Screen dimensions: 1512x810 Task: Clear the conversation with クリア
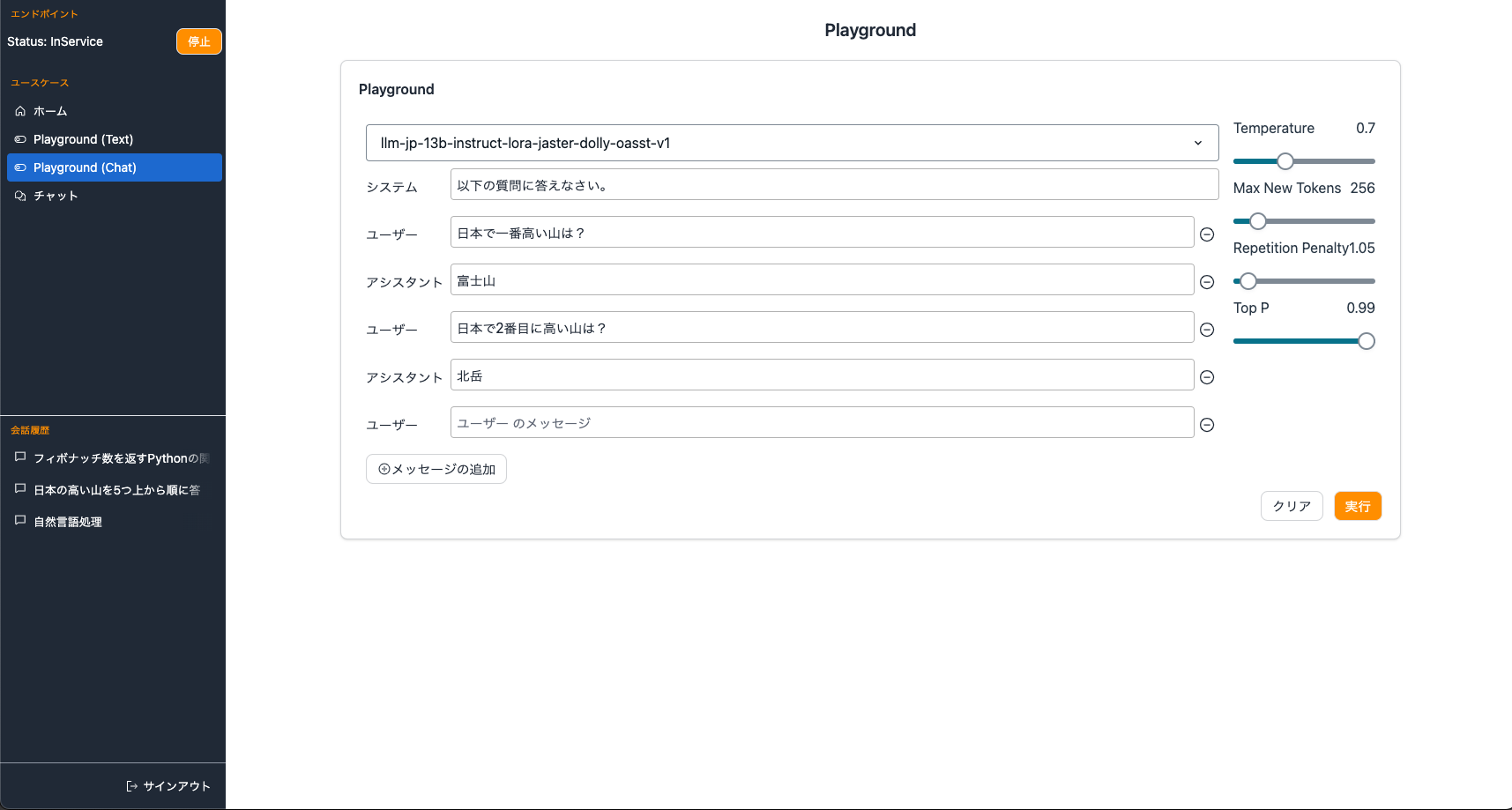tap(1292, 506)
